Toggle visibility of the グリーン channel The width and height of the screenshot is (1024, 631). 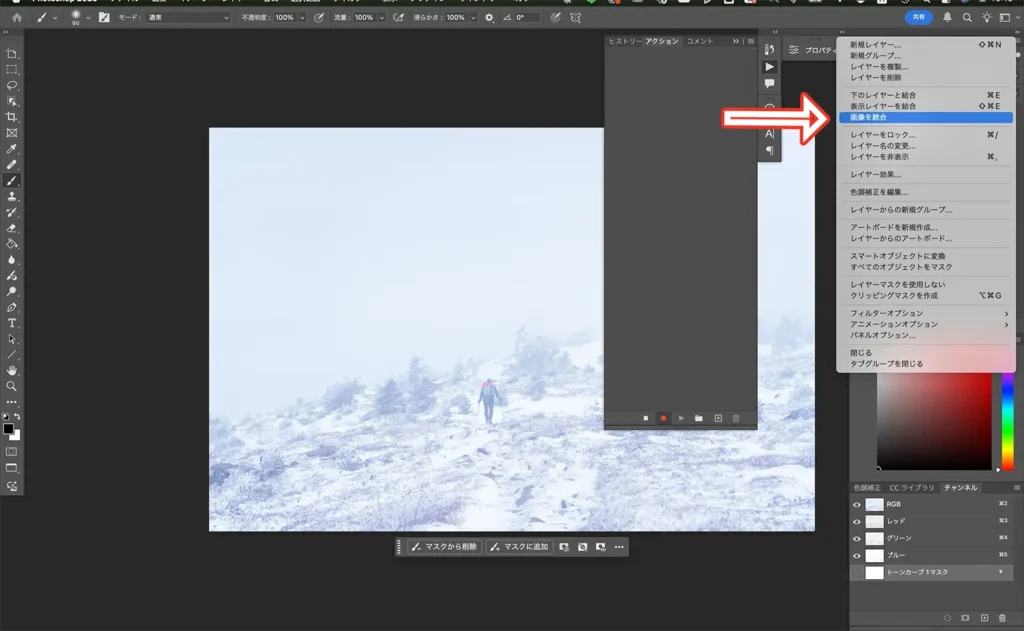[x=856, y=538]
